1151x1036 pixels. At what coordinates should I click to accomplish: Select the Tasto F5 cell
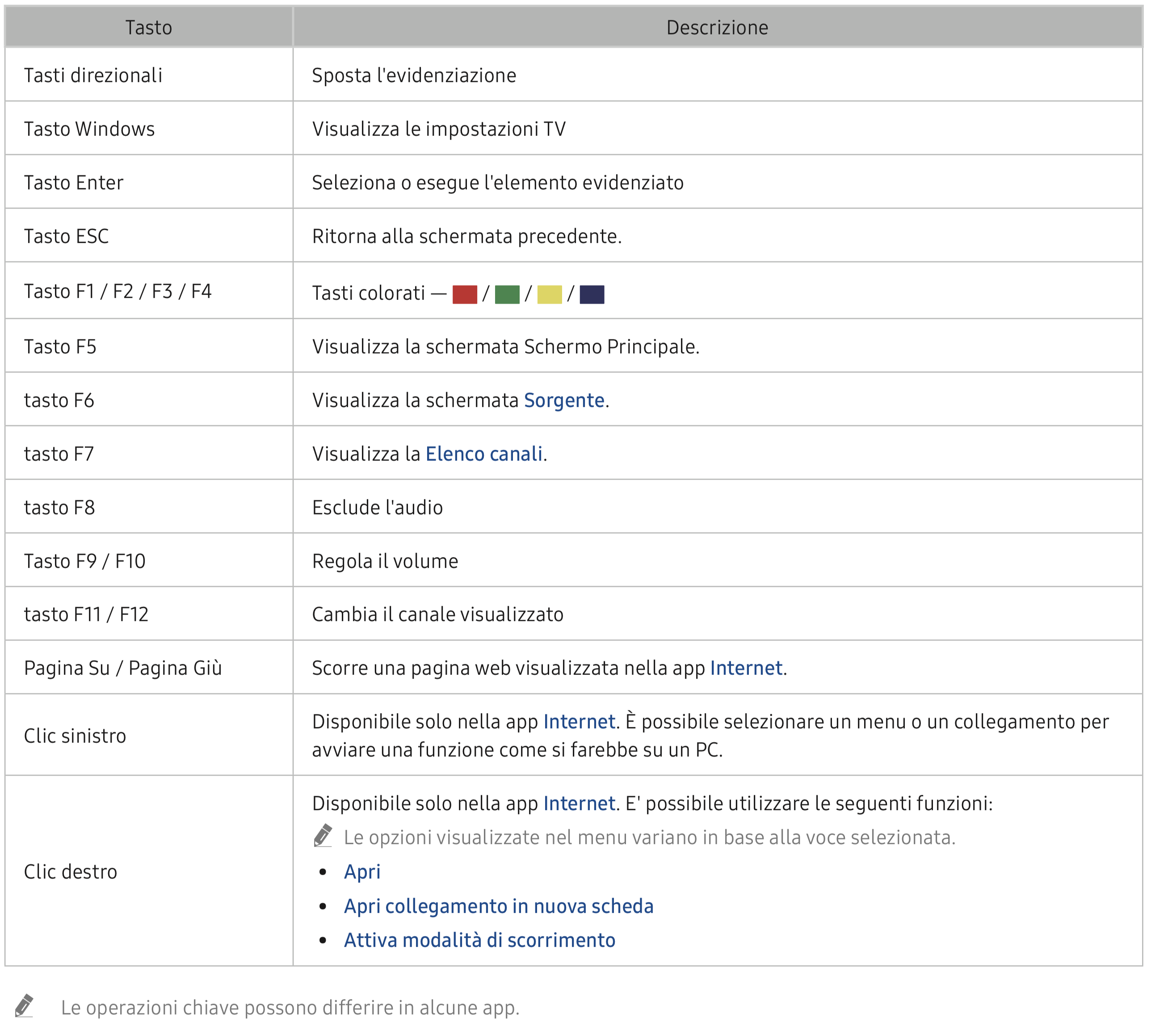pos(148,345)
